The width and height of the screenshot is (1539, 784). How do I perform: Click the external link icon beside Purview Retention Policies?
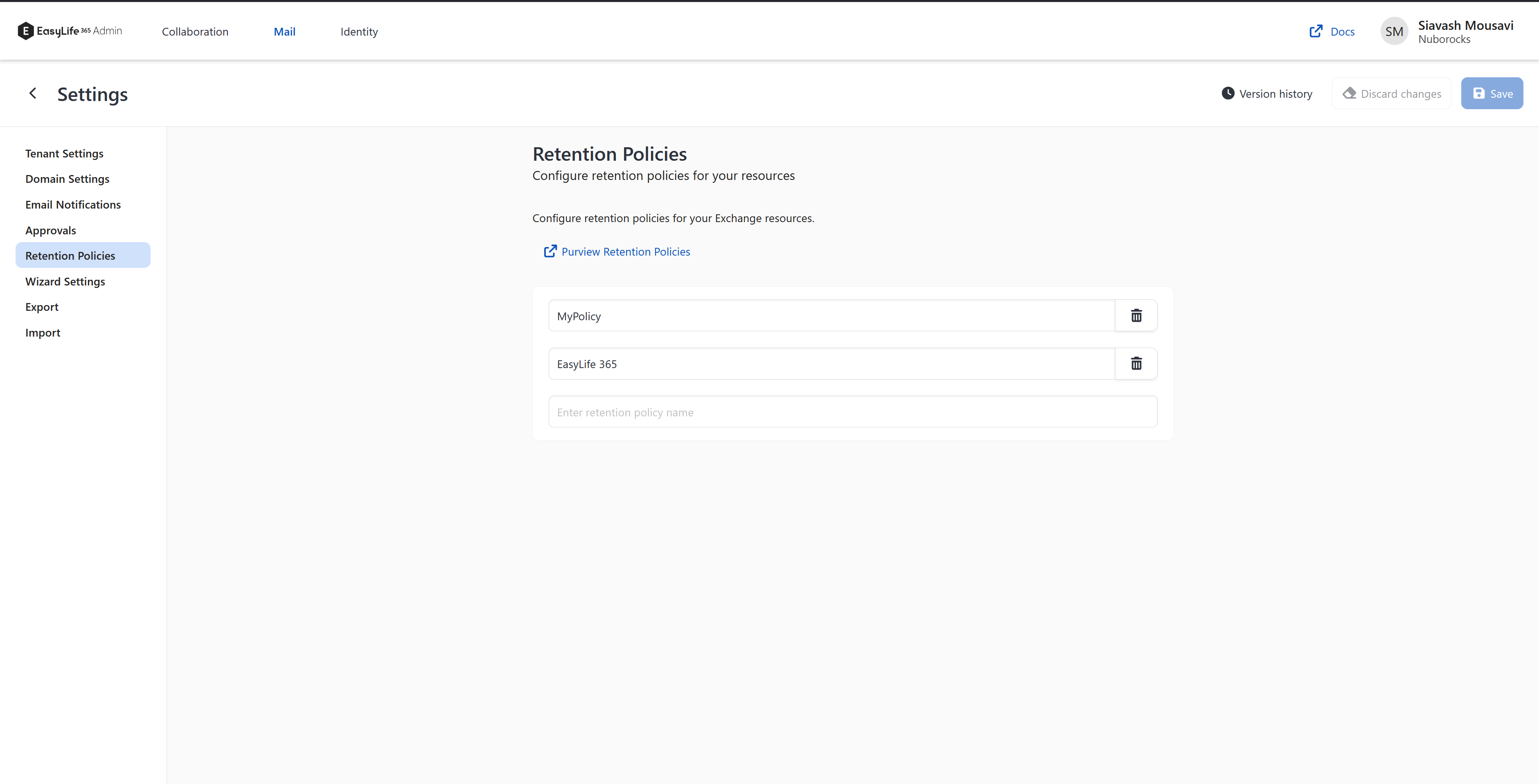pyautogui.click(x=550, y=251)
